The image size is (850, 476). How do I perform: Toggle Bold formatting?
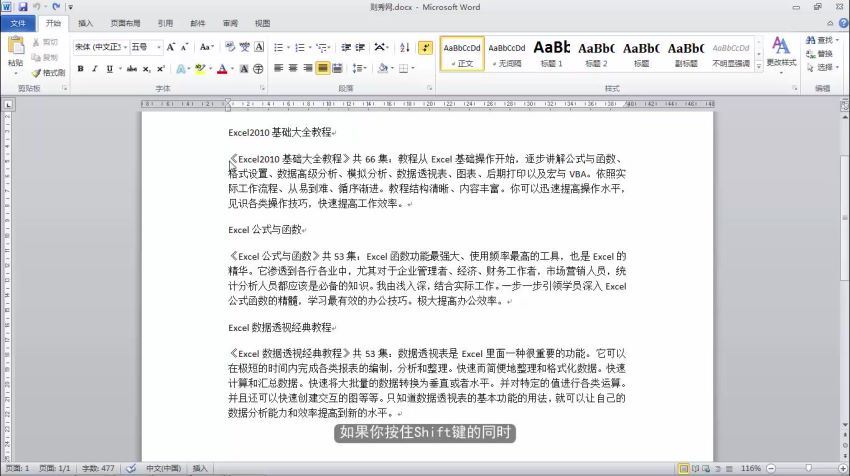(81, 69)
